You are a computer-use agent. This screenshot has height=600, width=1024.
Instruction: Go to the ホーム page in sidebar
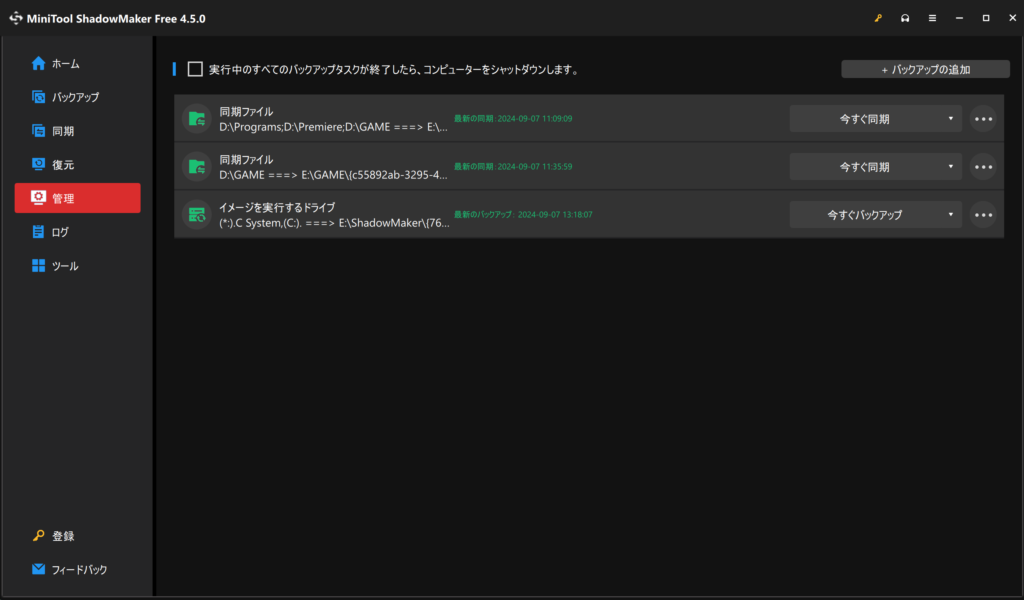[66, 64]
